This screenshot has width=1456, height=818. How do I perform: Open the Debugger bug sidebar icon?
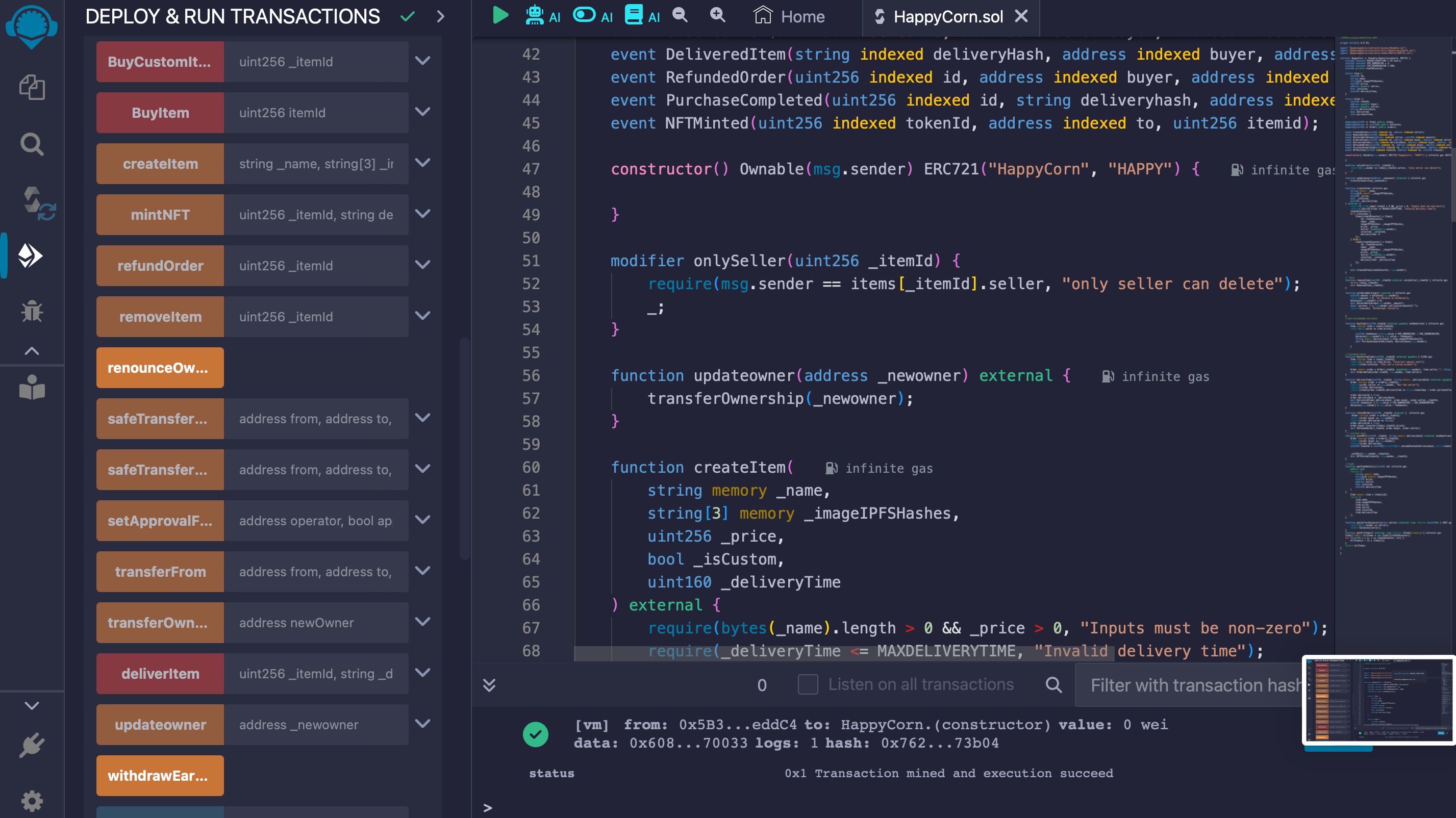(x=32, y=311)
